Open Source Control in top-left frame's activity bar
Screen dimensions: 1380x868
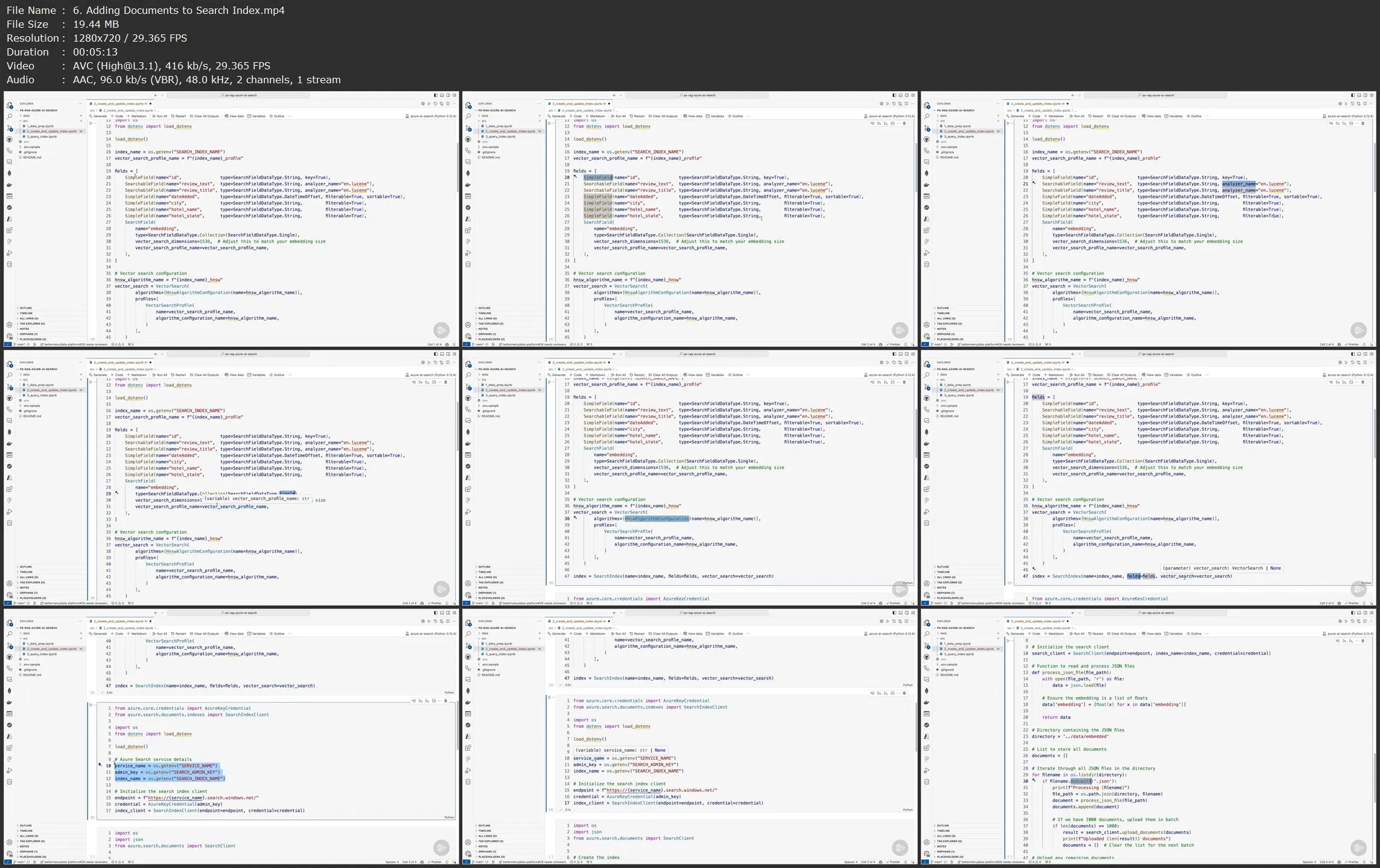pos(10,128)
